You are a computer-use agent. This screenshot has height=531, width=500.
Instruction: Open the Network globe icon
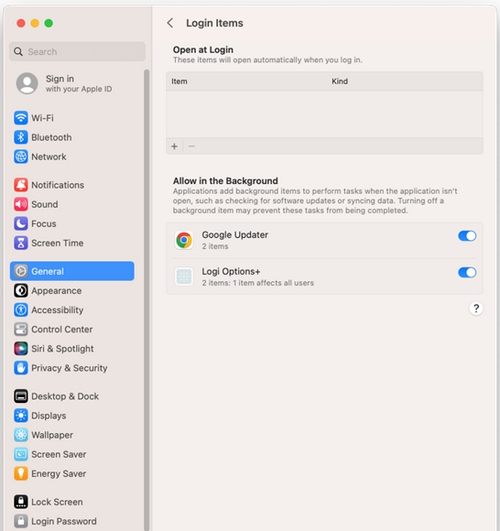(21, 157)
